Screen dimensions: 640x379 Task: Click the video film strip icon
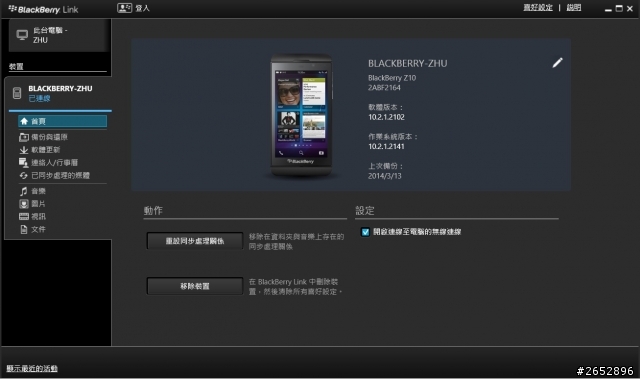[24, 217]
